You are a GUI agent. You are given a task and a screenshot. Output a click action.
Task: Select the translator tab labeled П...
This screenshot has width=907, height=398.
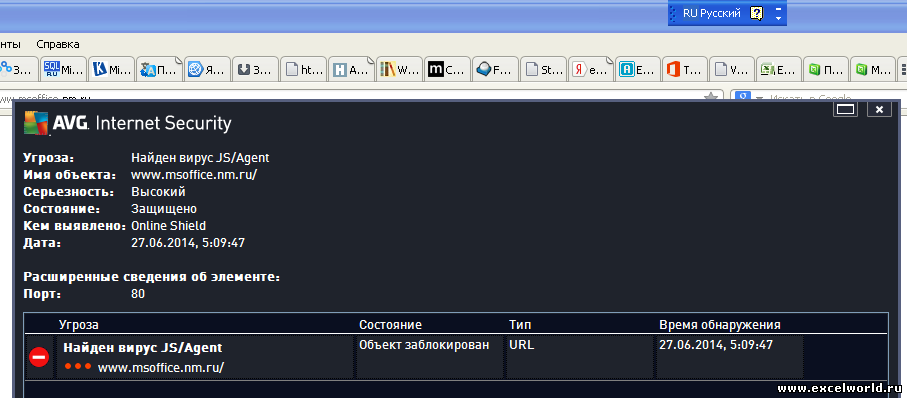[160, 69]
